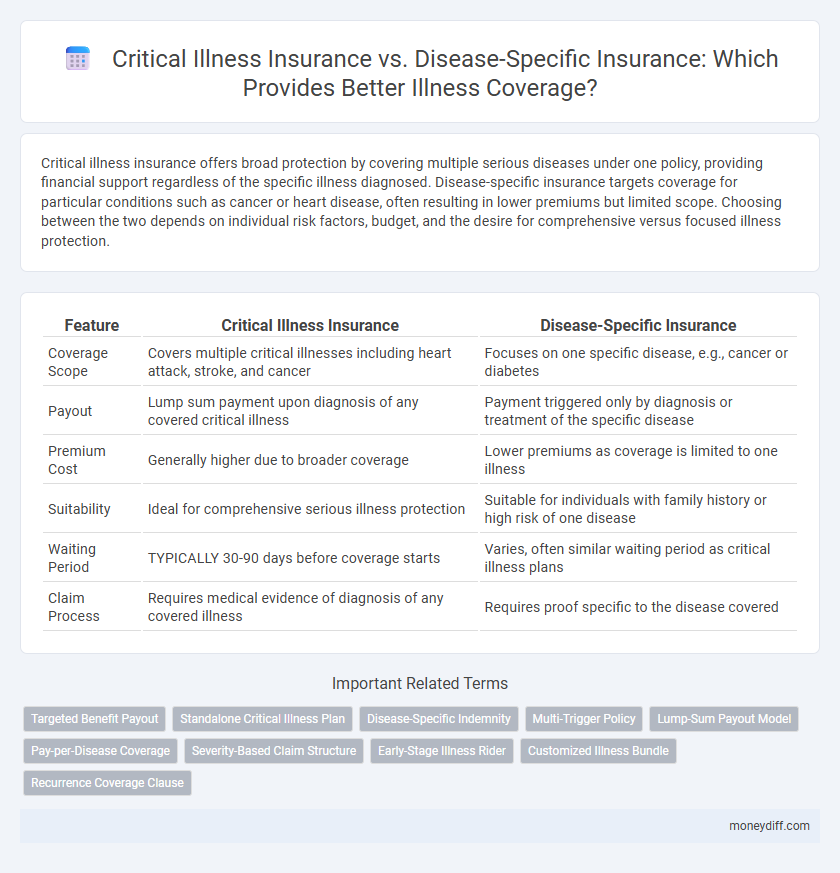Click the article title at the top
The image size is (840, 873).
tap(445, 73)
